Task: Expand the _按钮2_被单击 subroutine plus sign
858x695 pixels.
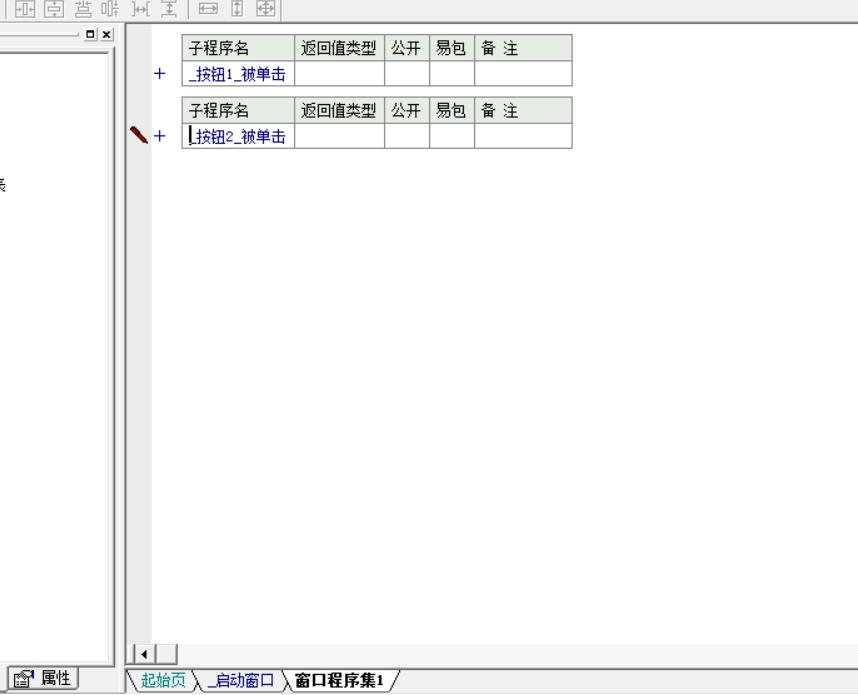Action: pos(159,136)
